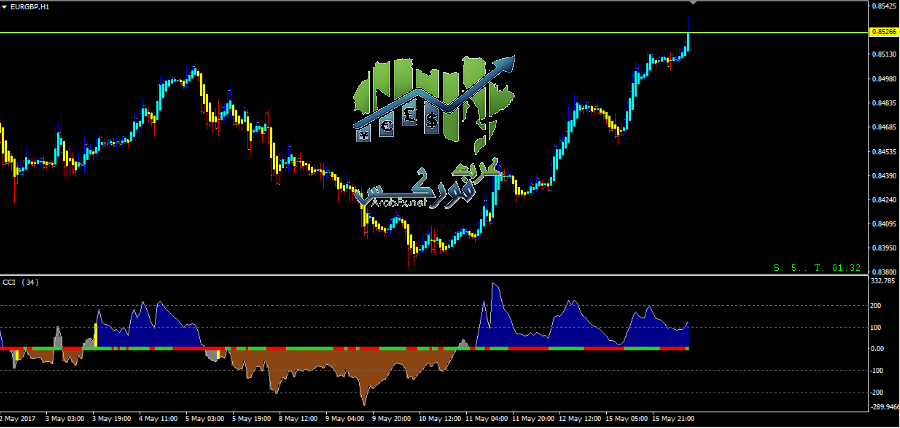Viewport: 900px width, 428px height.
Task: Click the 15 May 21:00 time label
Action: coord(673,419)
